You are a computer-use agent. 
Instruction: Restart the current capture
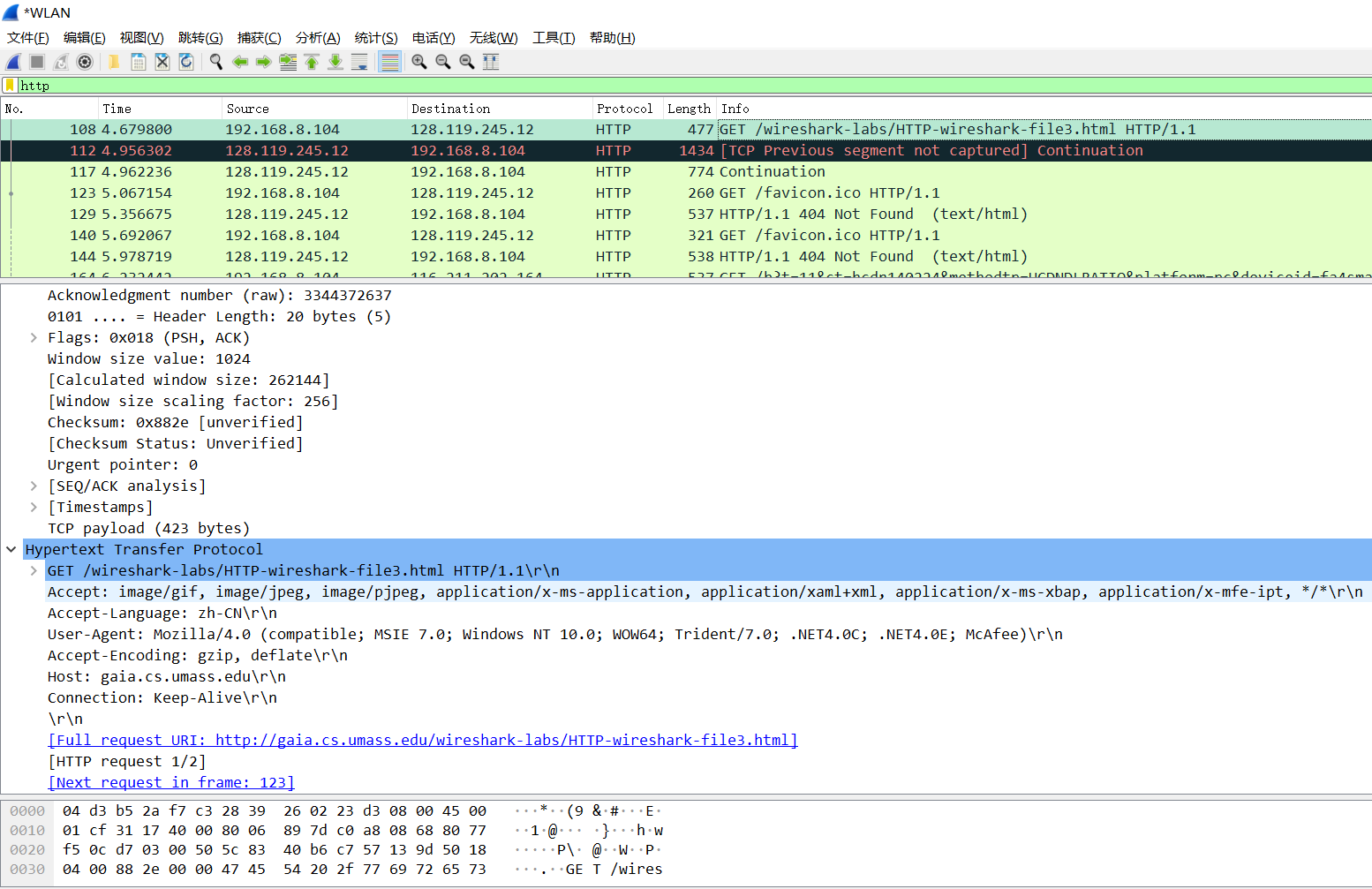click(61, 62)
